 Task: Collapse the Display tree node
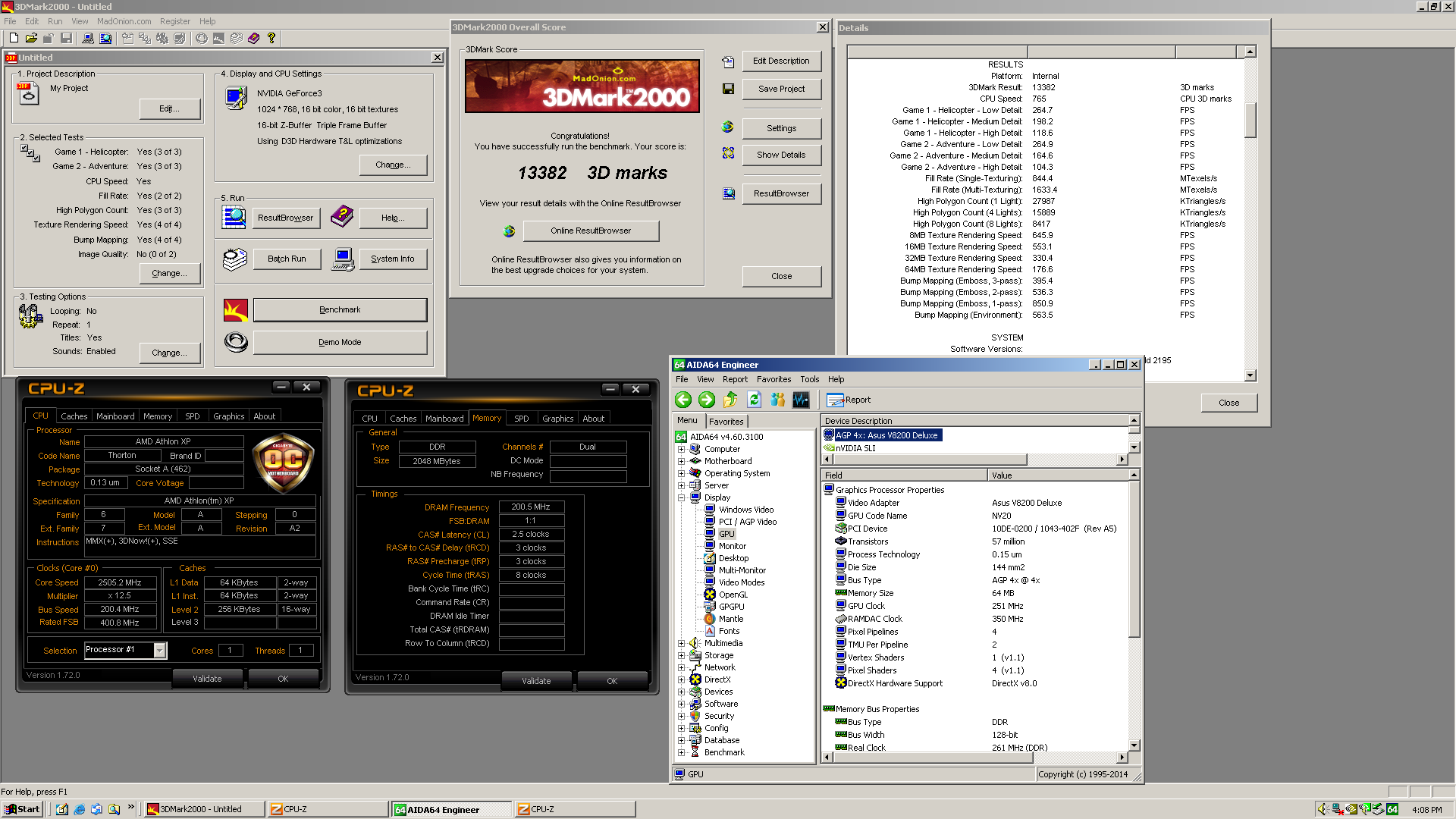pos(681,497)
